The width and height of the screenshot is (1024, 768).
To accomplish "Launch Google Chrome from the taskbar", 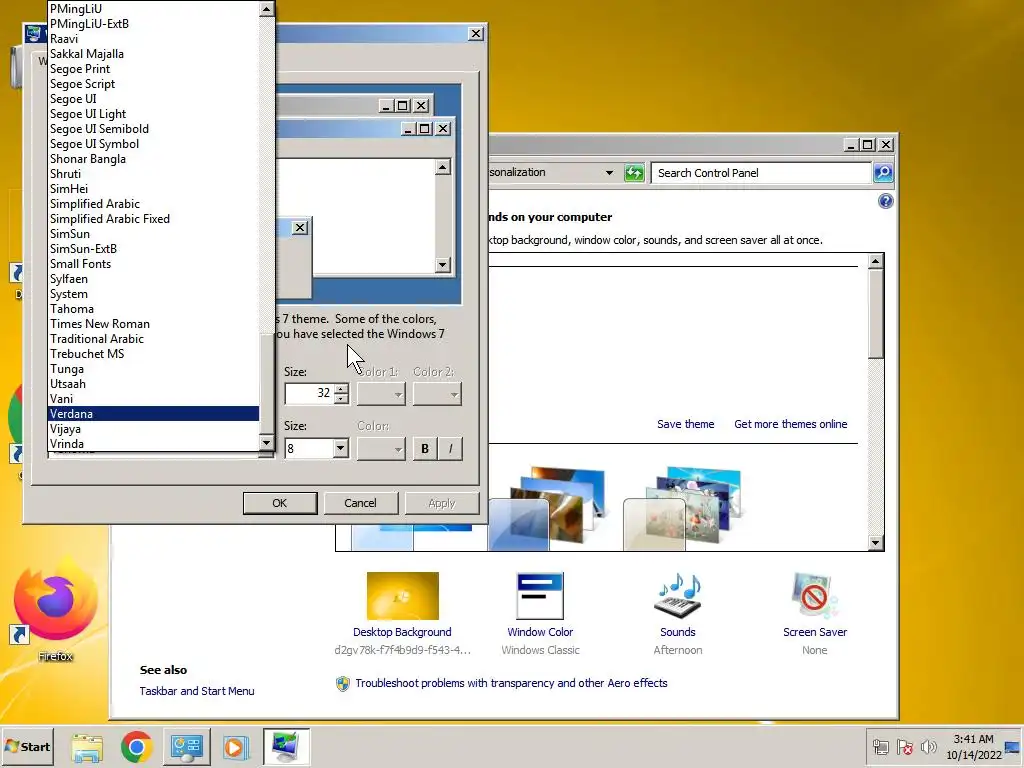I will (x=136, y=746).
